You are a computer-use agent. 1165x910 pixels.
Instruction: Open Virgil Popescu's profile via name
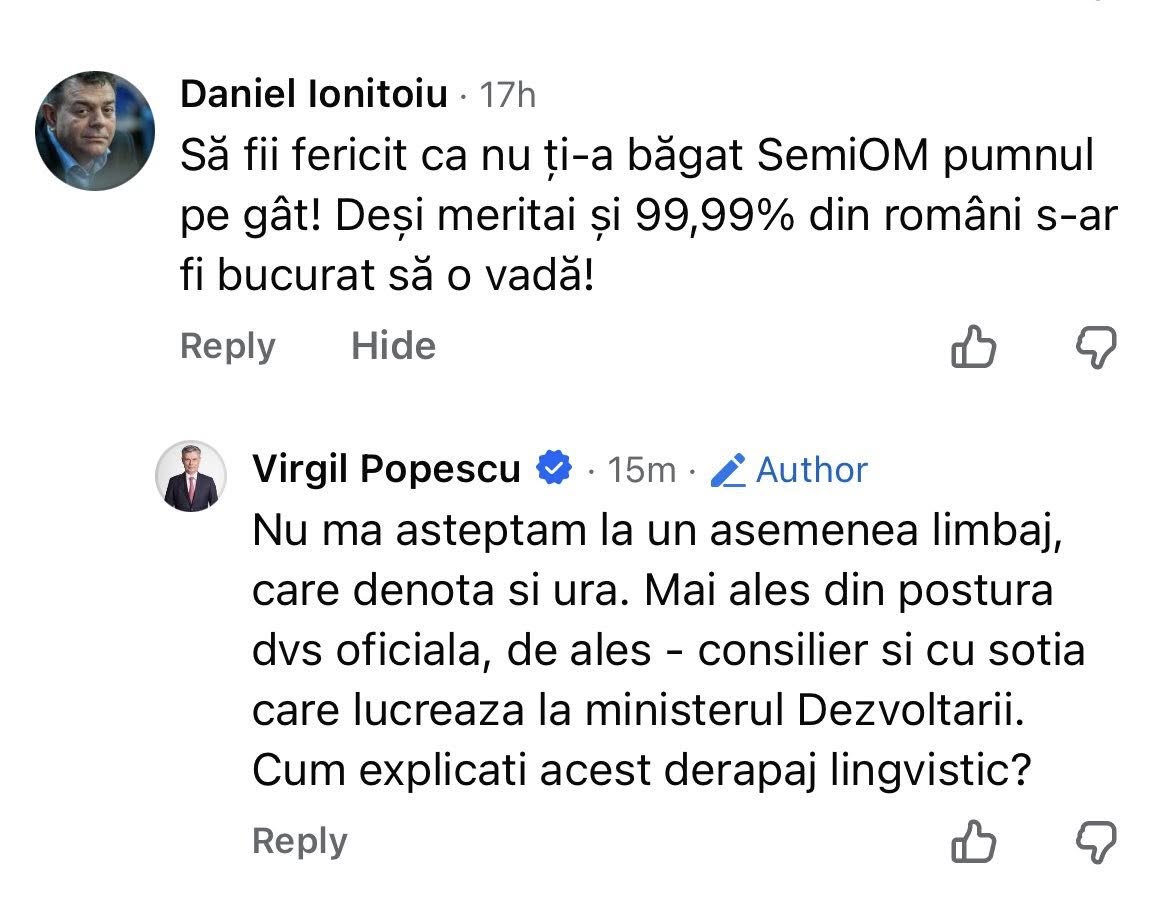coord(386,469)
